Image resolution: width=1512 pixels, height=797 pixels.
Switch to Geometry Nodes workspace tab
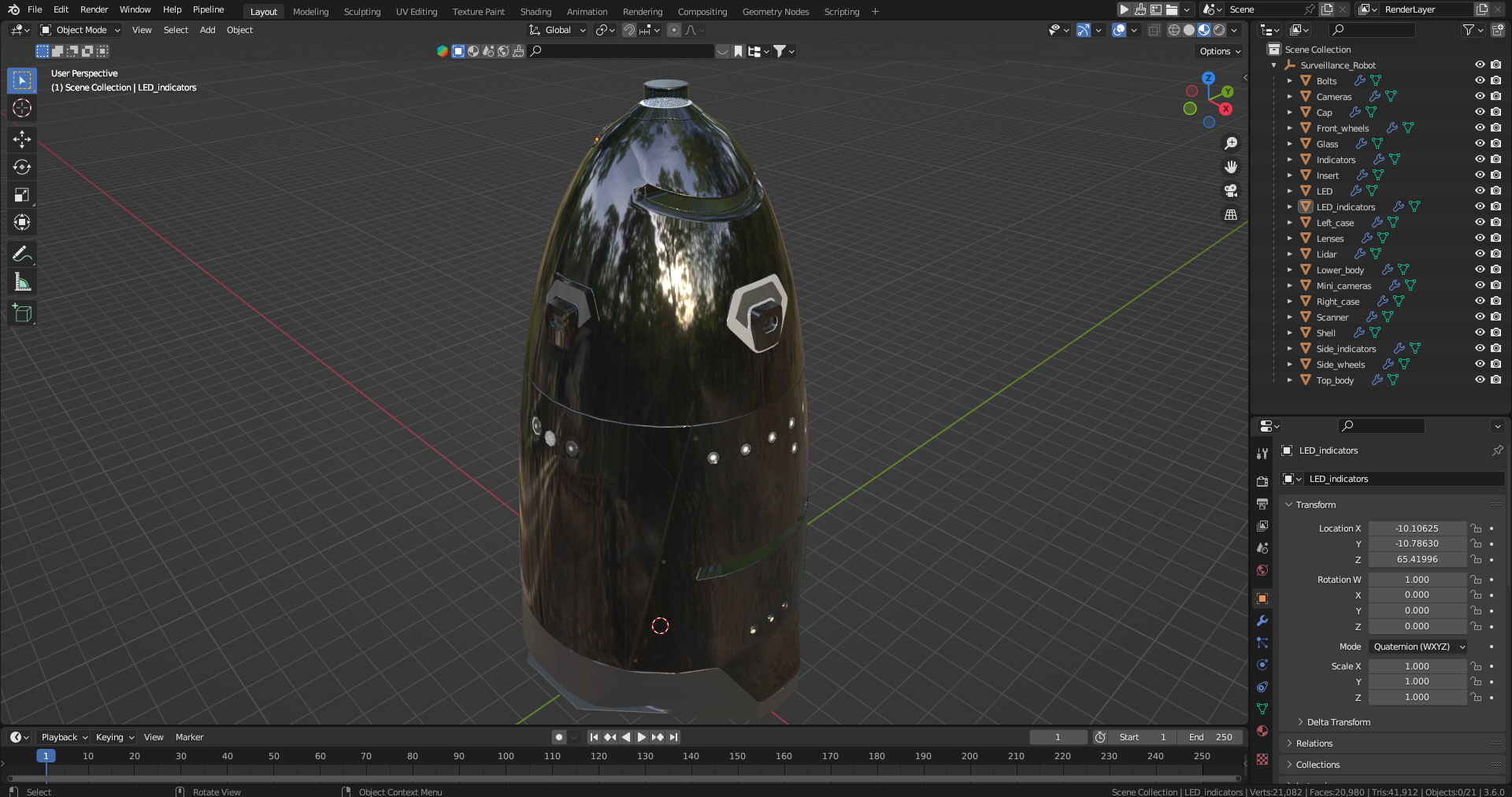[x=776, y=12]
